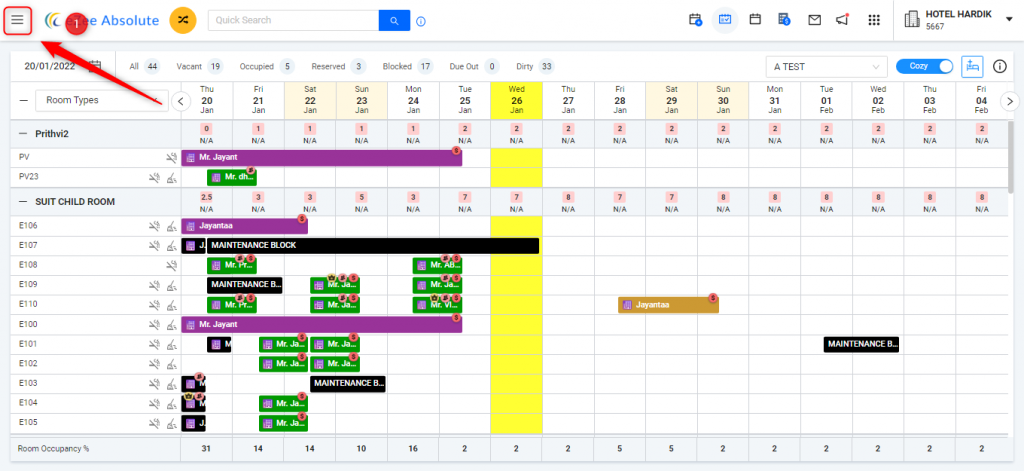Open Mr. dh... booking on row PV23
Screen dimensions: 1024x471
point(232,177)
